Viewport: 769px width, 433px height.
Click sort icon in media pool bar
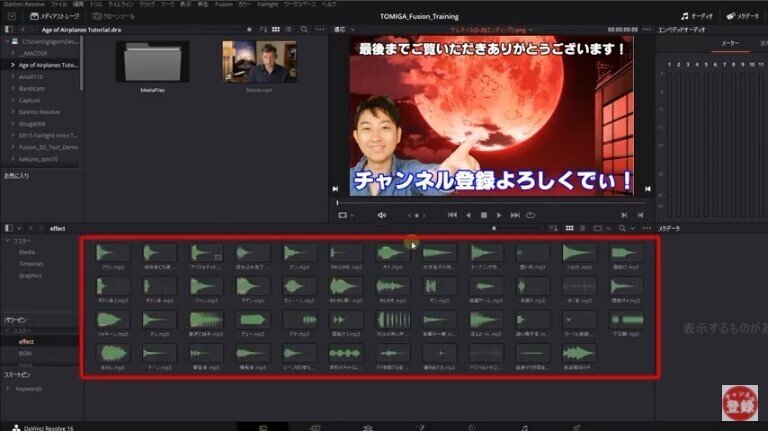[554, 228]
